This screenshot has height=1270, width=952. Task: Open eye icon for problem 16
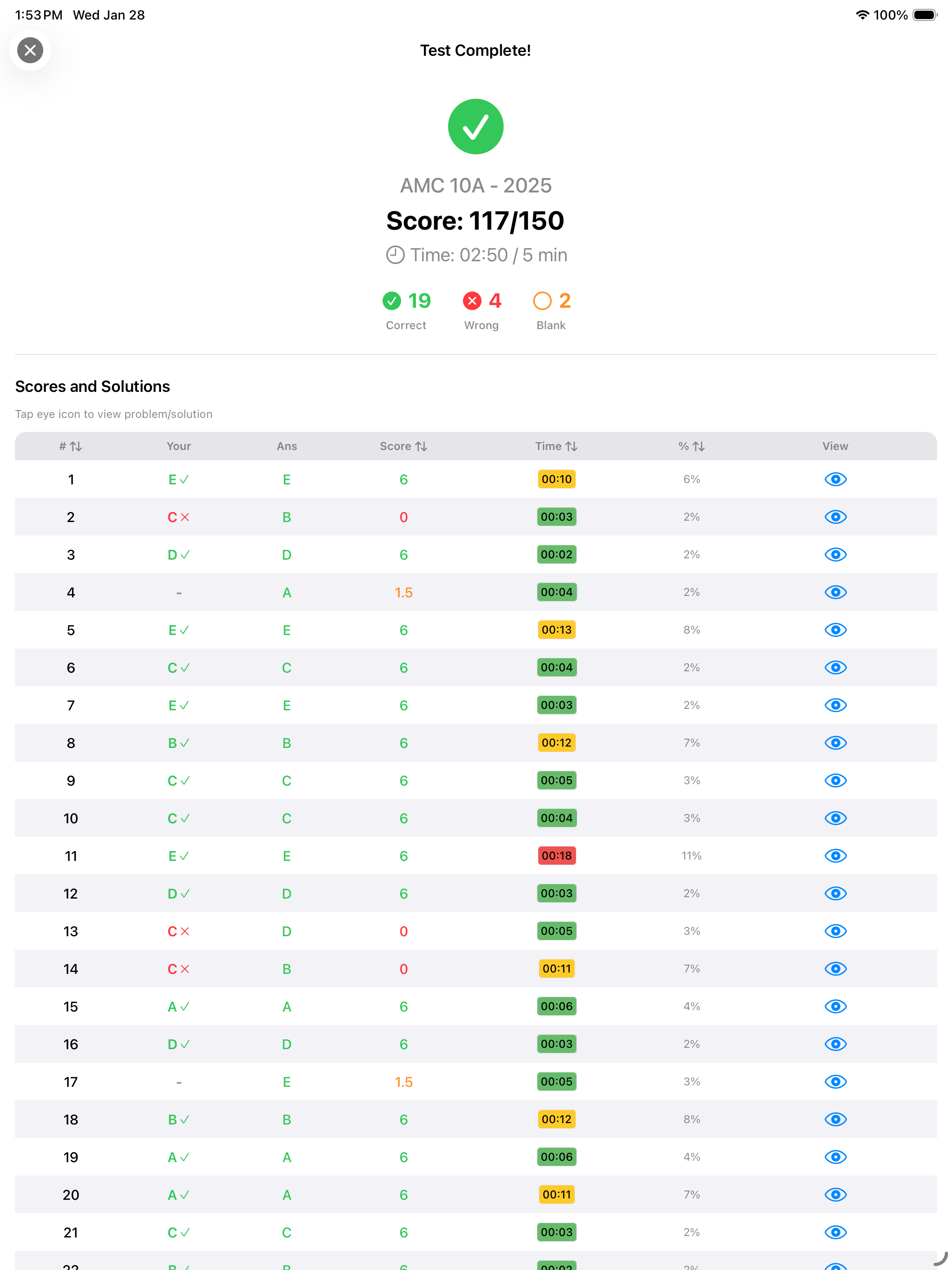(835, 1045)
